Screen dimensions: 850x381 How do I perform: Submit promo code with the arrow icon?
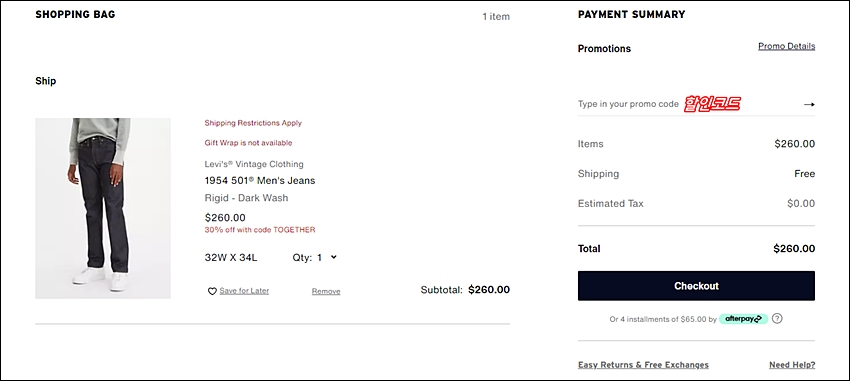point(809,104)
